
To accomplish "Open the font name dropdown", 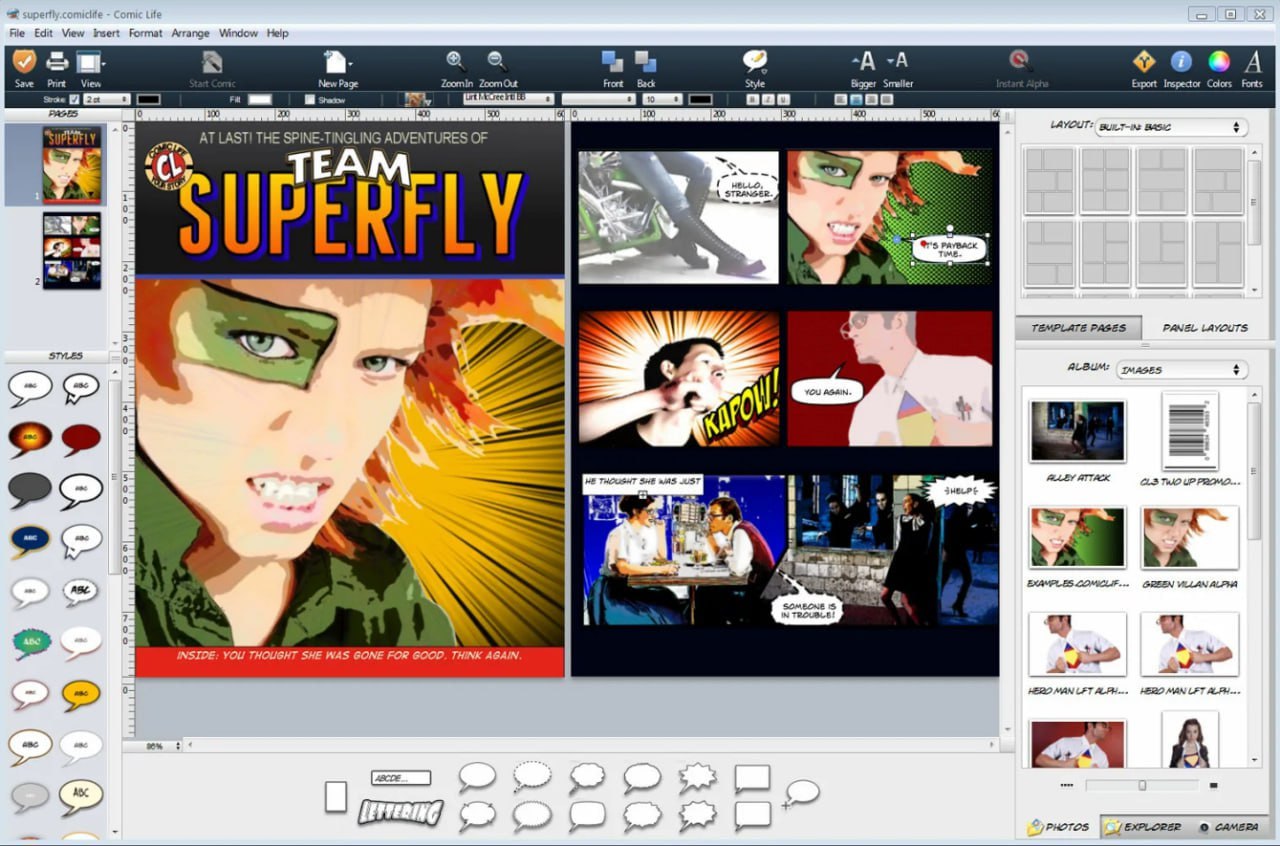I will coord(508,99).
